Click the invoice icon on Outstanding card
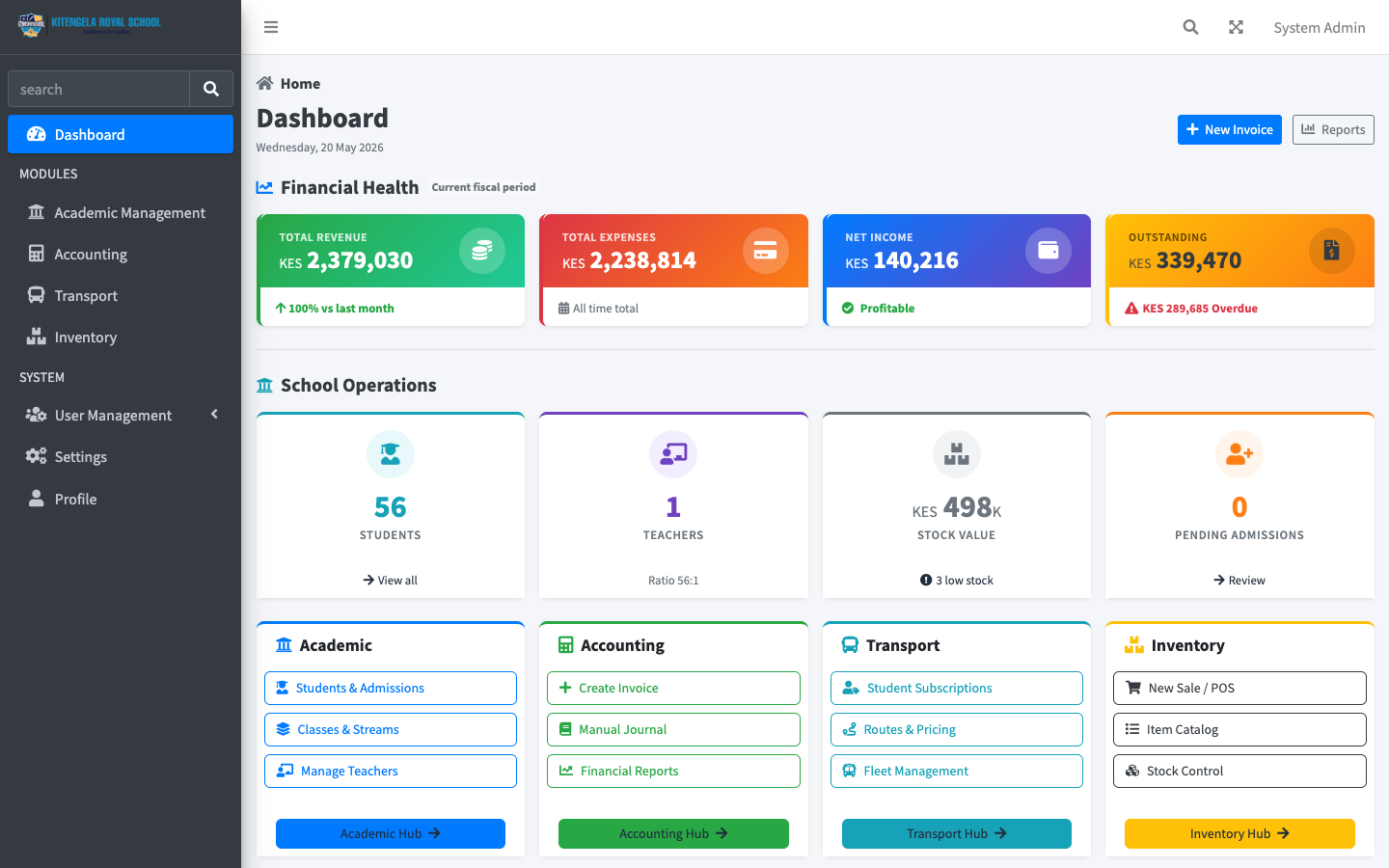 coord(1332,251)
